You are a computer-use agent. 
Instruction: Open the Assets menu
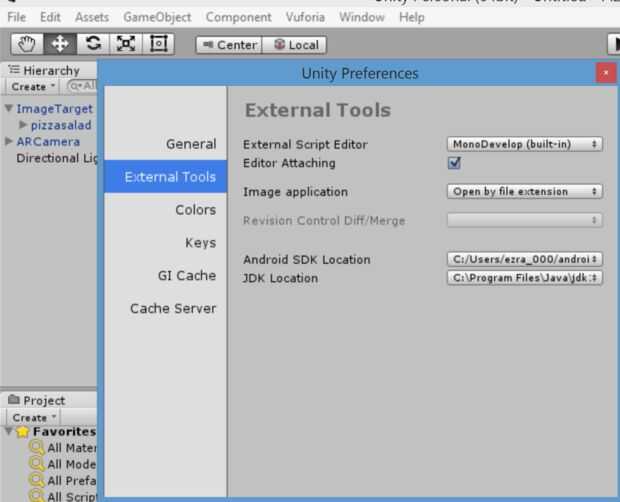click(92, 17)
